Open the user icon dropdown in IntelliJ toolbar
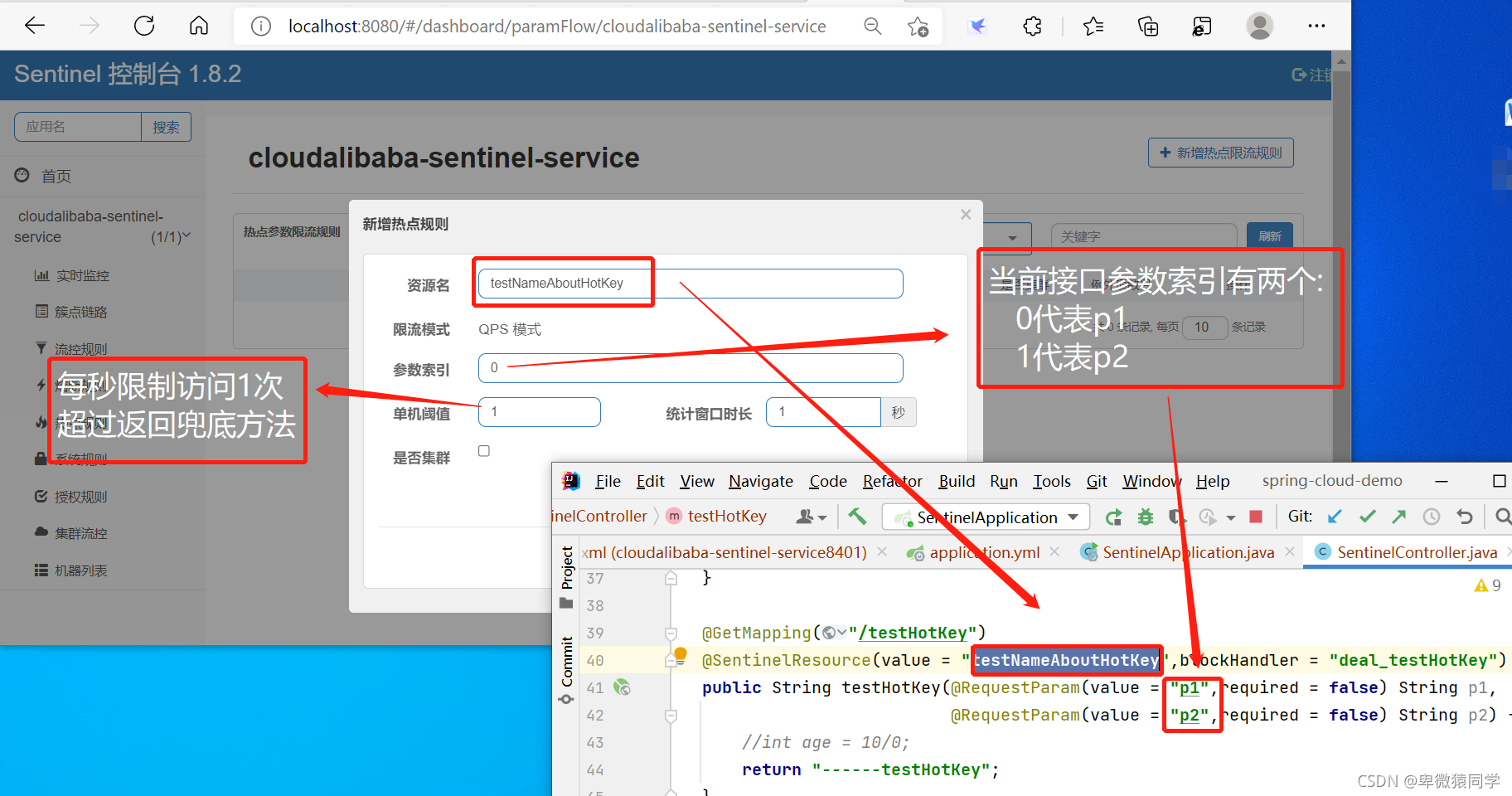 point(811,517)
